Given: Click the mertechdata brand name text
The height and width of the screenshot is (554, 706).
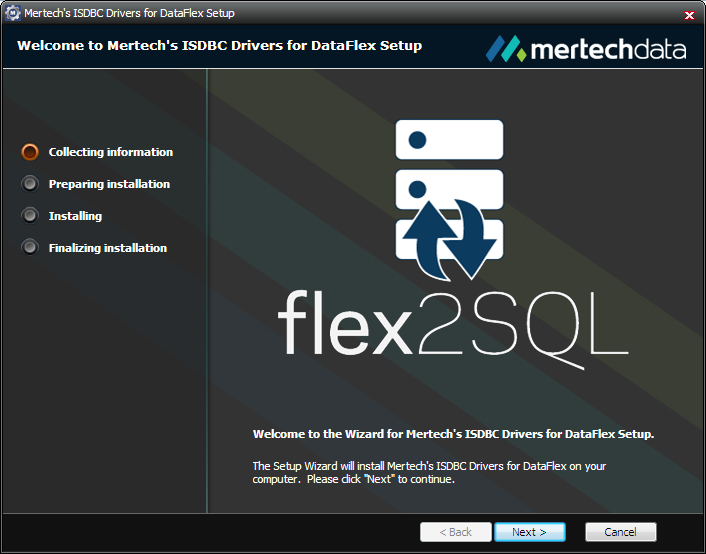Looking at the screenshot, I should point(607,49).
